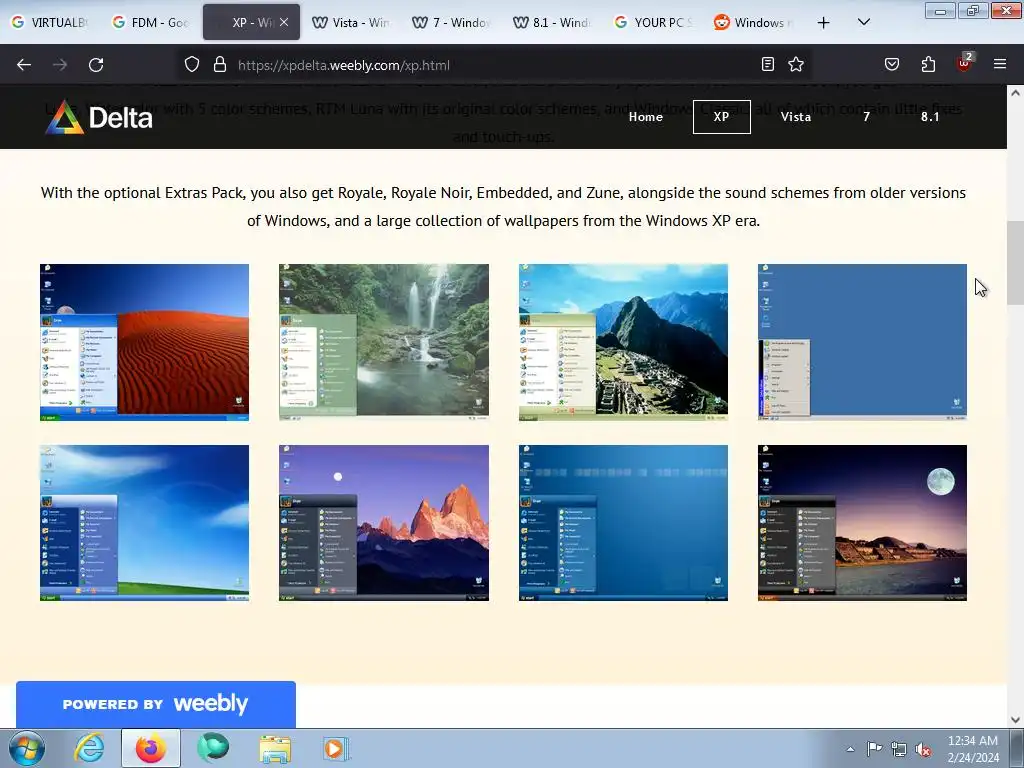Screen dimensions: 1024x768
Task: Open 8.1 in site navigation
Action: (x=930, y=117)
